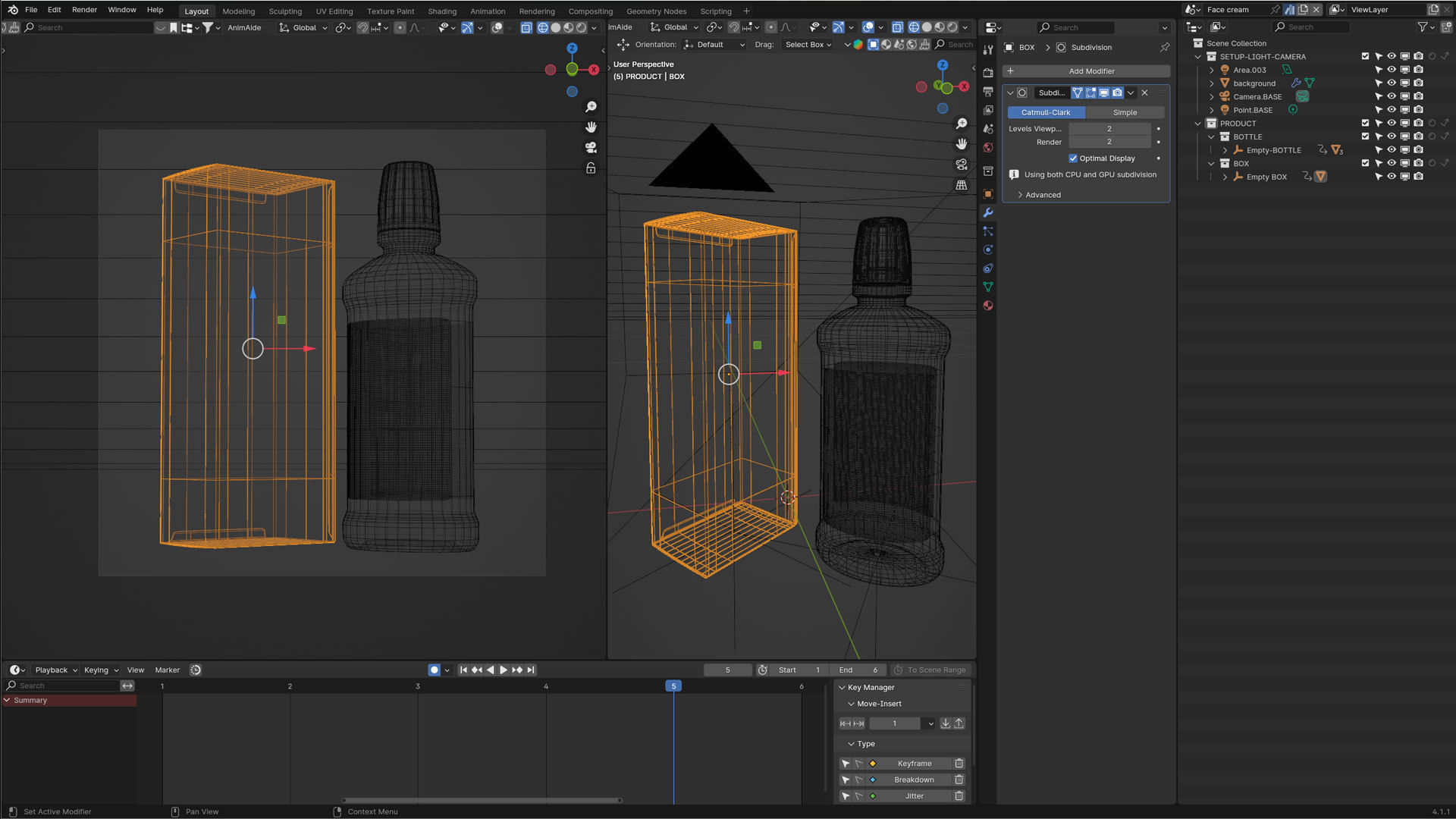The image size is (1456, 819).
Task: Play the animation in reverse
Action: coord(490,670)
